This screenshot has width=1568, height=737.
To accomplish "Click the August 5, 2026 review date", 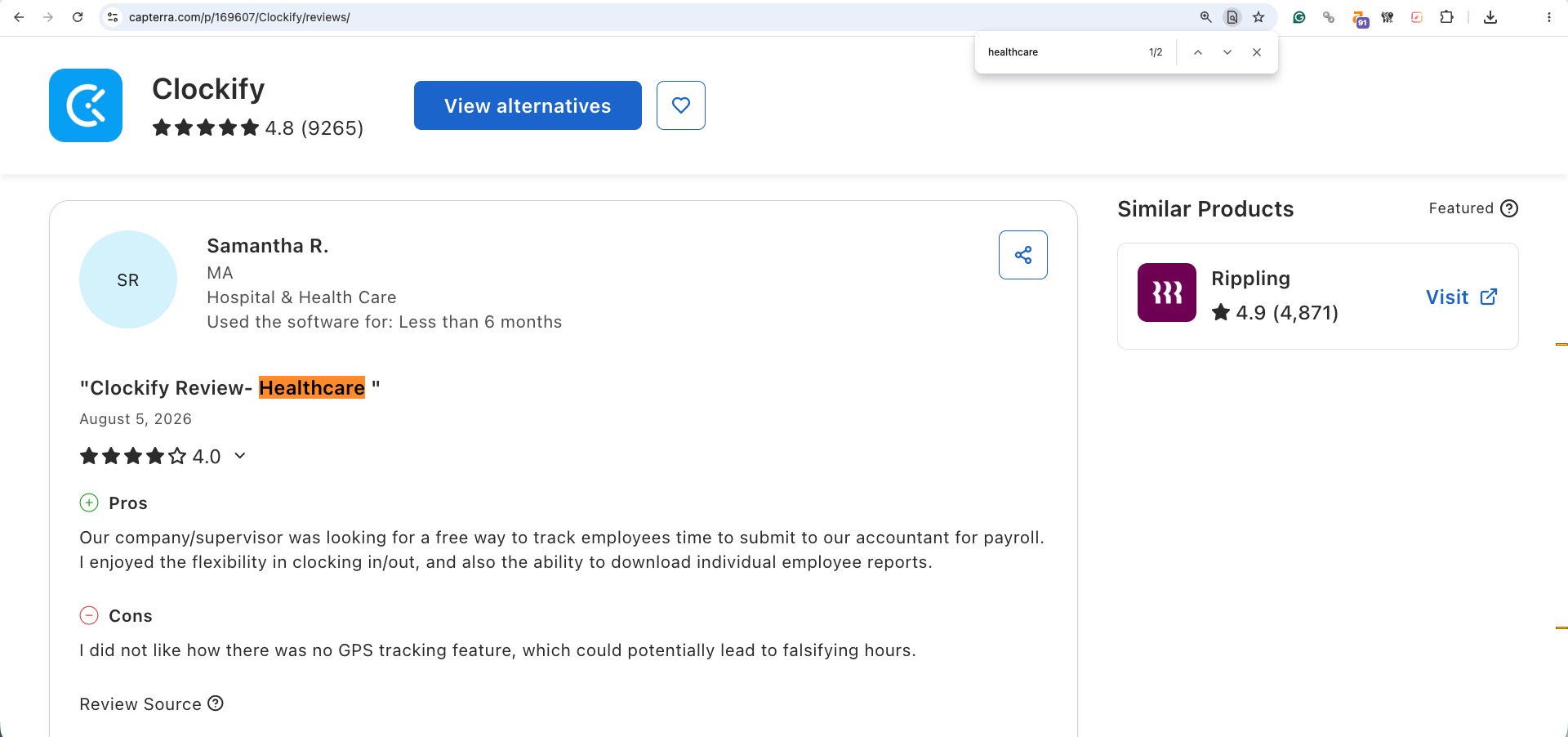I will pyautogui.click(x=136, y=419).
